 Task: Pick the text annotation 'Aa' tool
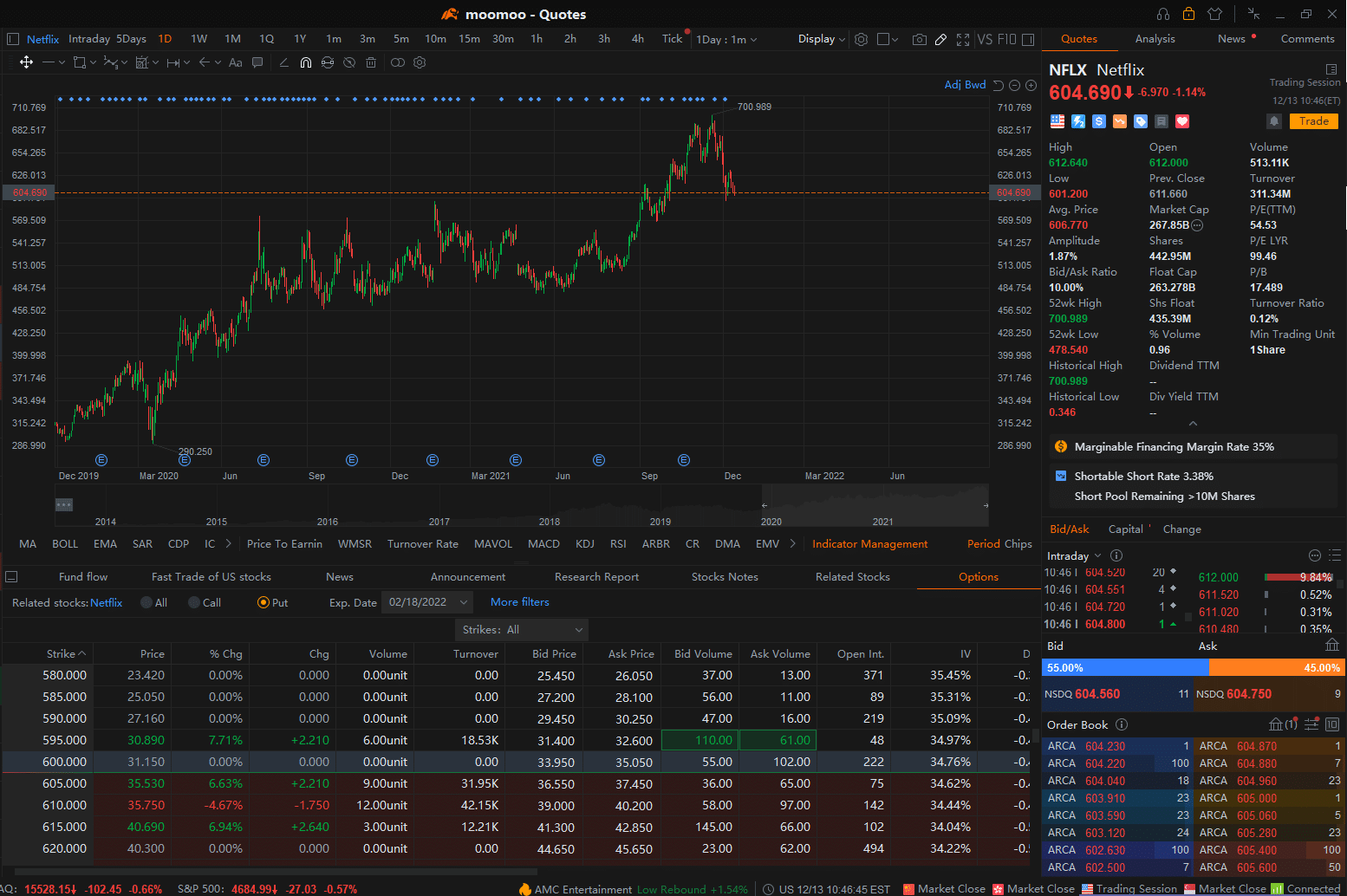(x=236, y=62)
